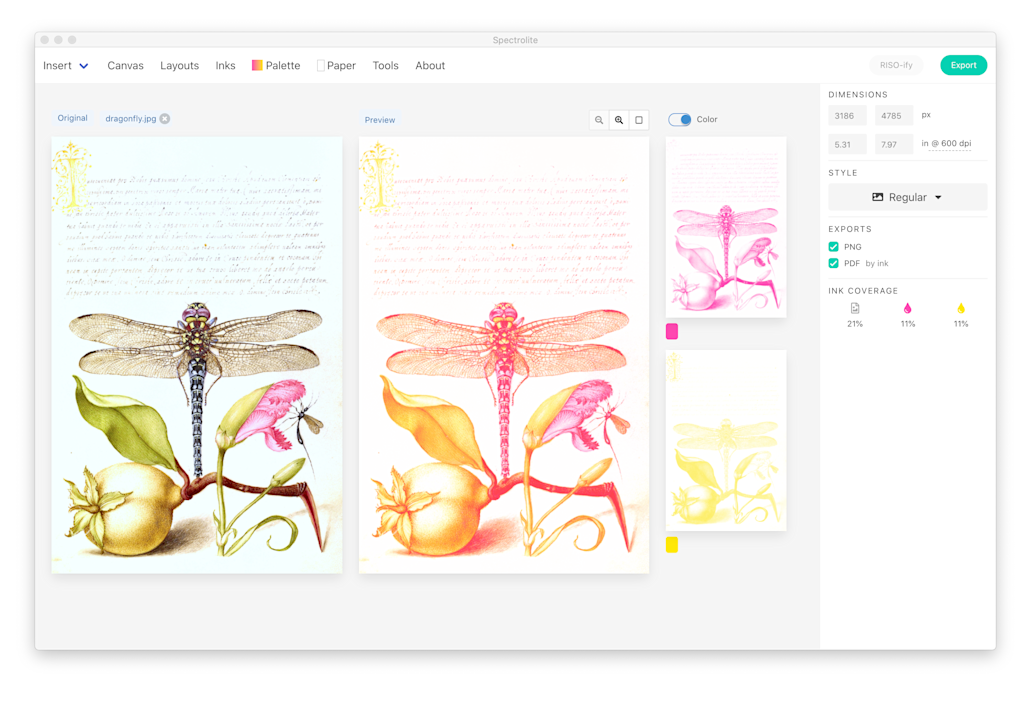Open the dpi setting for dimensions
The width and height of the screenshot is (1024, 706).
click(950, 144)
